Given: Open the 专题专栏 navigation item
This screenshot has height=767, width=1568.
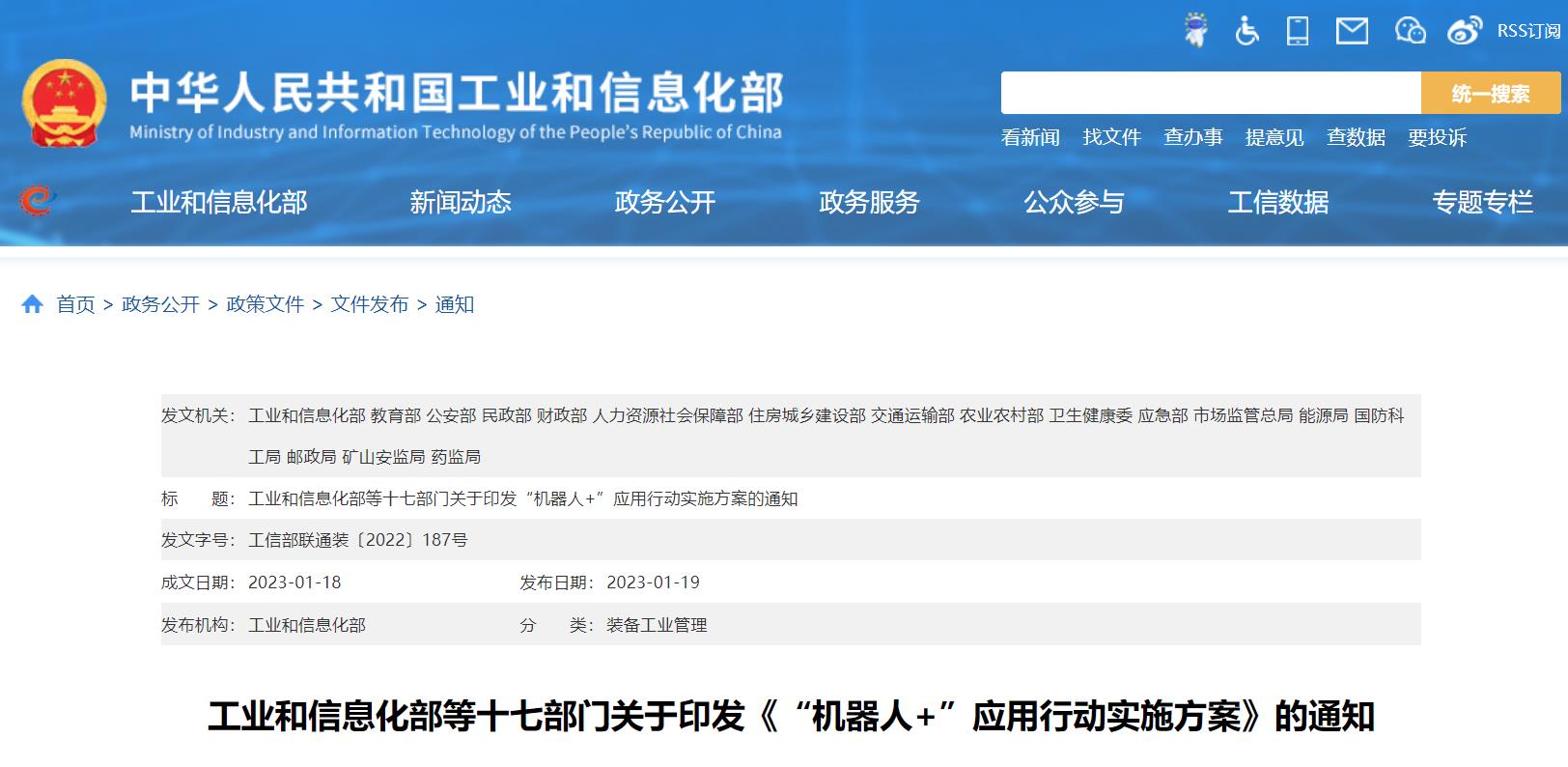Looking at the screenshot, I should pyautogui.click(x=1483, y=202).
